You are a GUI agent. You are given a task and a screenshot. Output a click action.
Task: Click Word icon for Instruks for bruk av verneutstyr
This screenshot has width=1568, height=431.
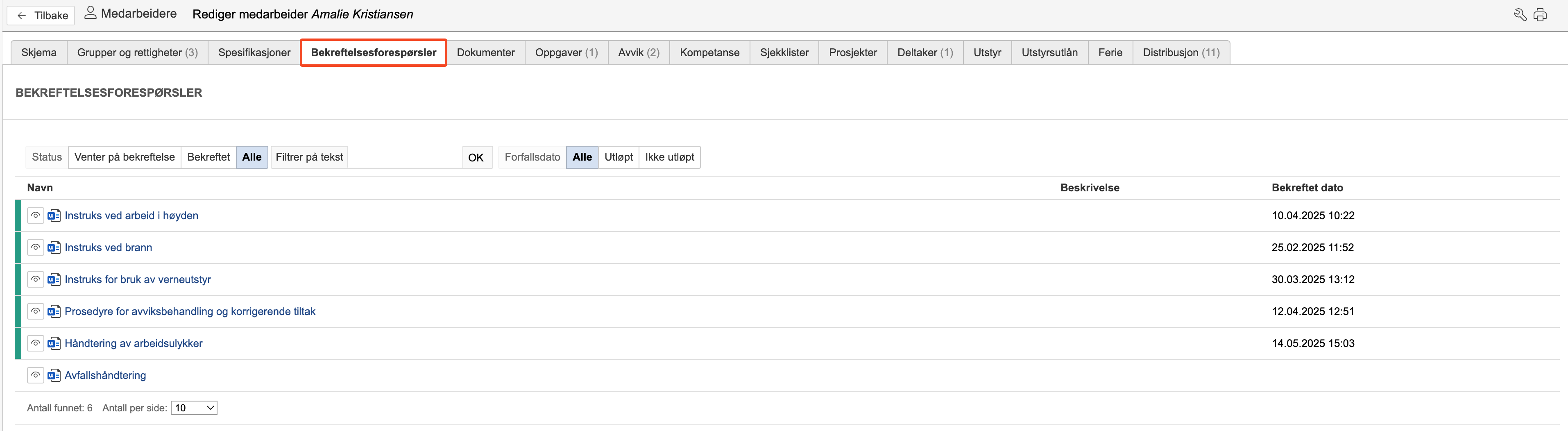coord(54,279)
